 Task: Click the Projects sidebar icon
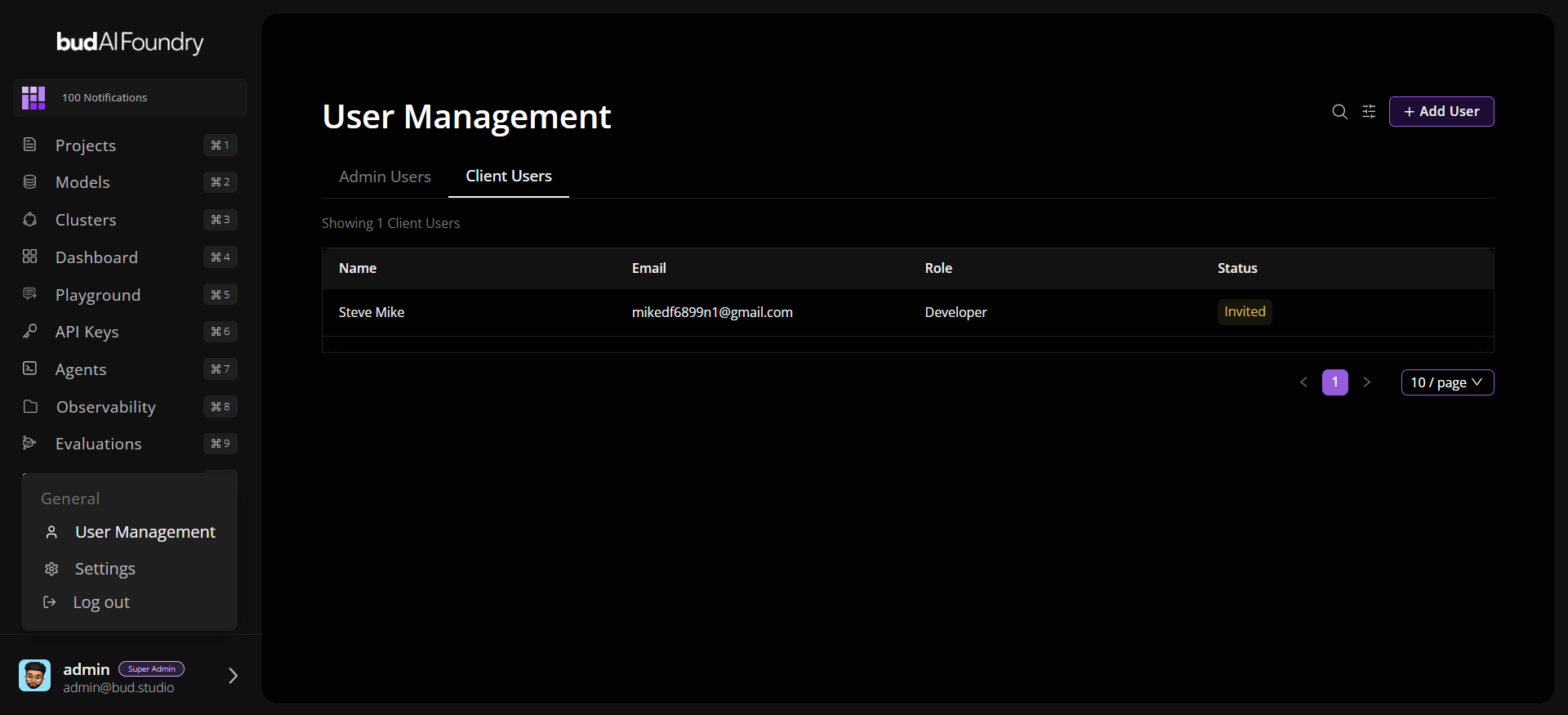[30, 145]
